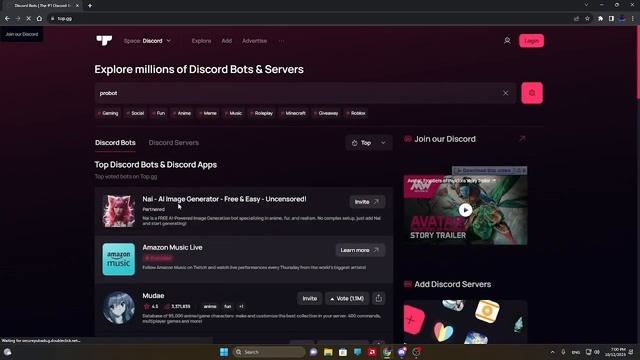Select the Anime tag chip

click(x=182, y=113)
